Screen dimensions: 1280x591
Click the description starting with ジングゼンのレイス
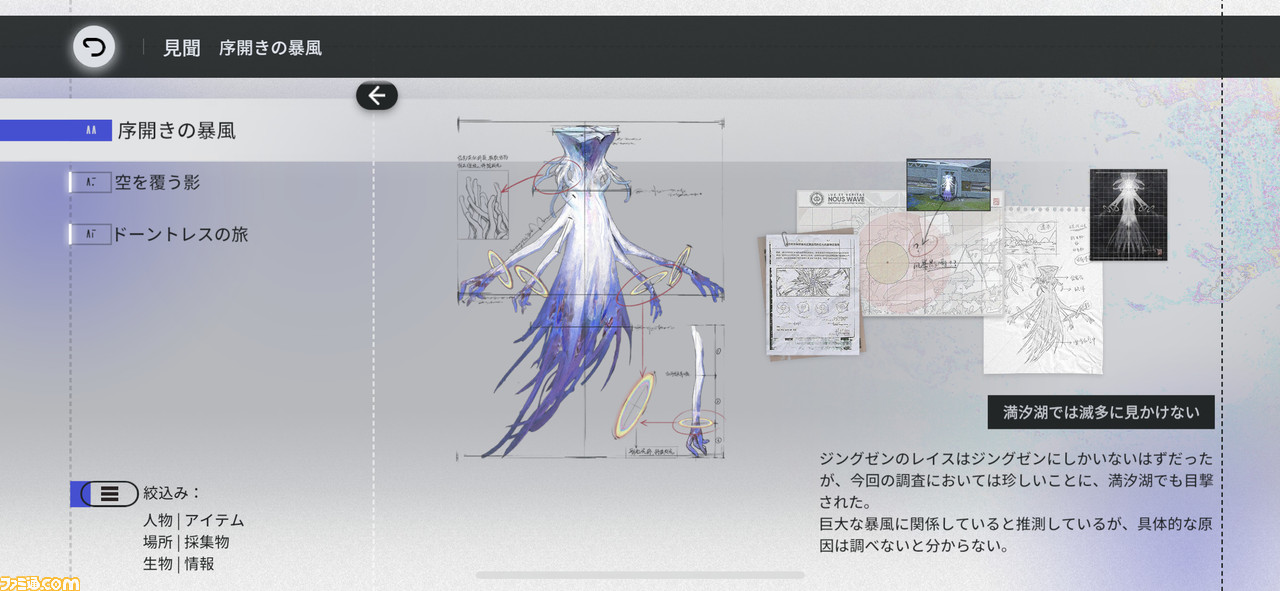1016,503
